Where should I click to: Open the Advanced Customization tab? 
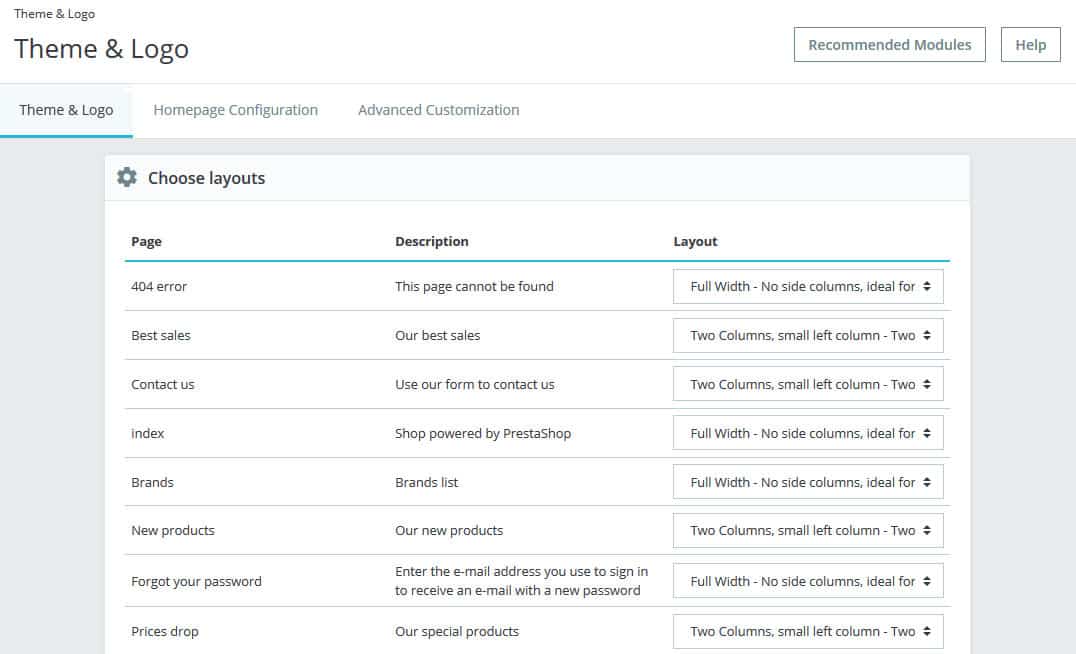[x=438, y=110]
